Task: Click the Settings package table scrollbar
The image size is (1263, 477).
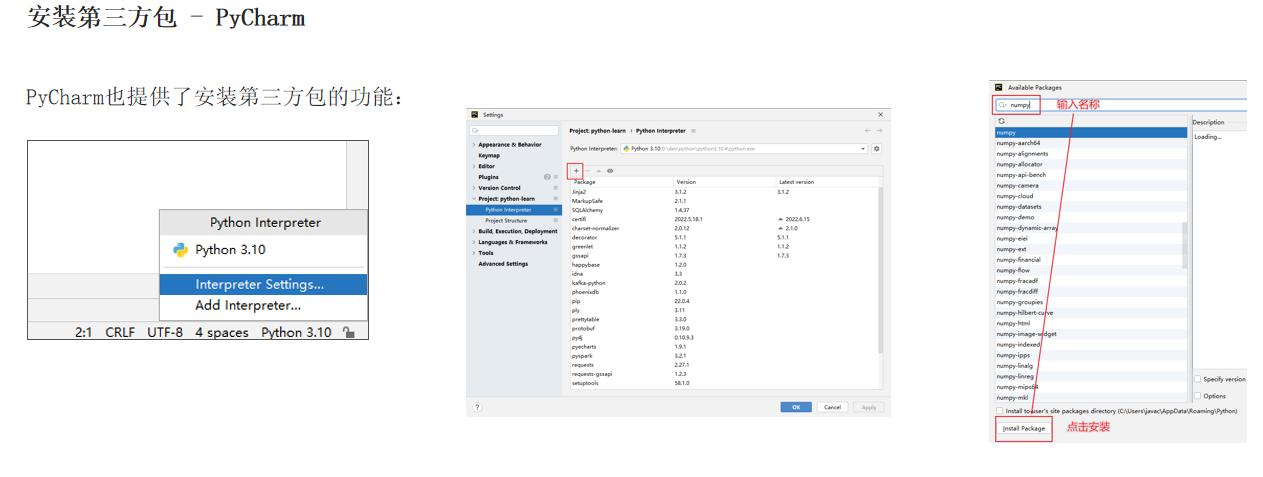Action: point(880,270)
